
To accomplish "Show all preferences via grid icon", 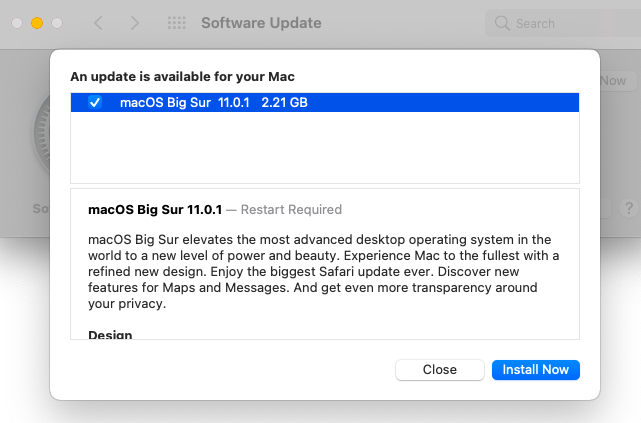I will [177, 23].
